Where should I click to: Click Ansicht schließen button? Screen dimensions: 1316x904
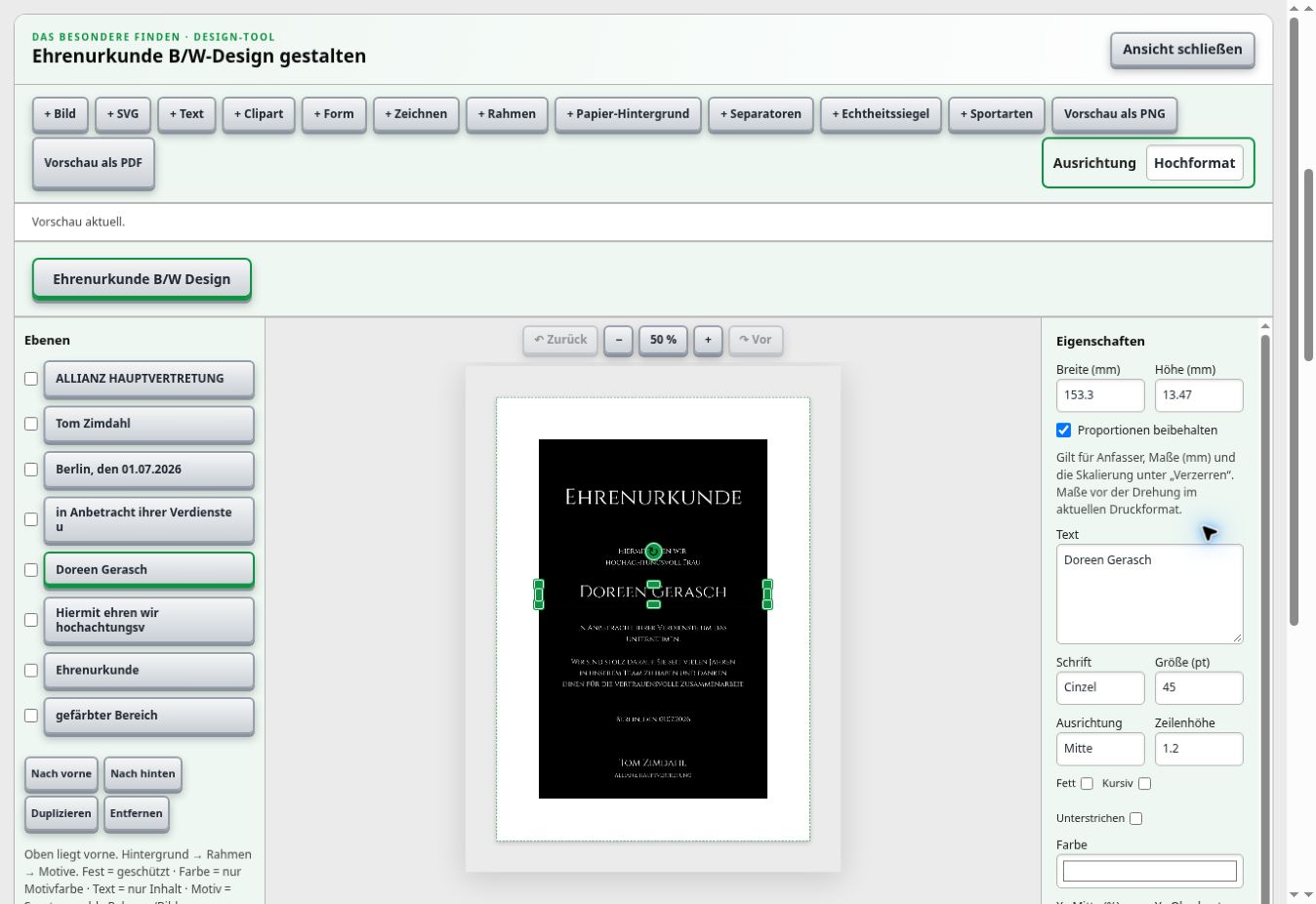[1182, 50]
